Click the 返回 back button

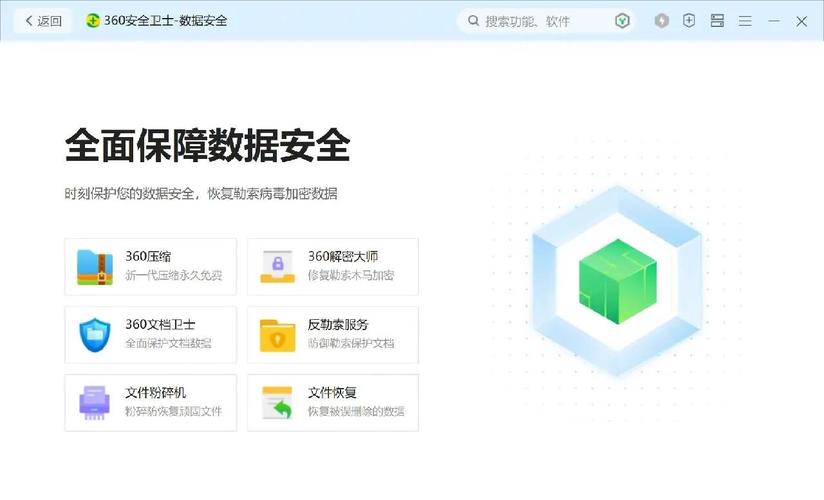pos(43,21)
